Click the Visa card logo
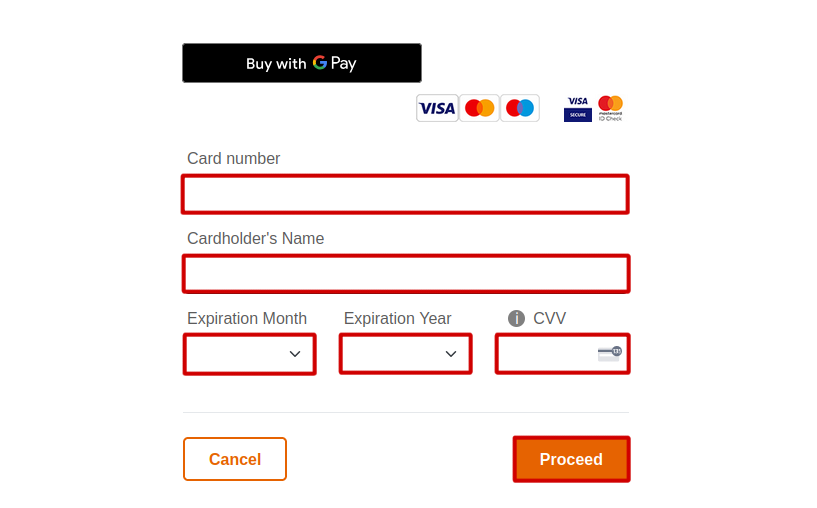The width and height of the screenshot is (817, 508). (437, 108)
